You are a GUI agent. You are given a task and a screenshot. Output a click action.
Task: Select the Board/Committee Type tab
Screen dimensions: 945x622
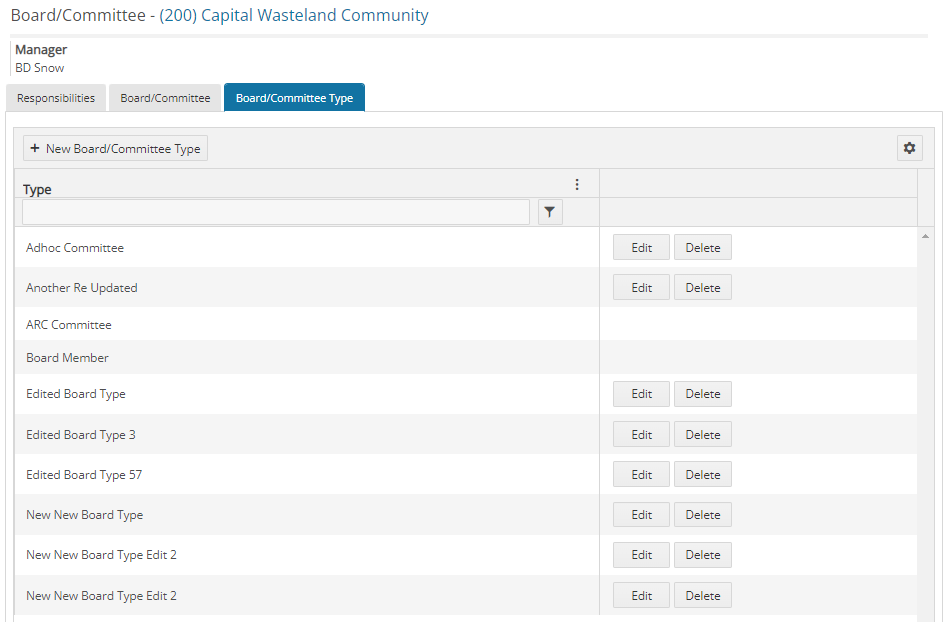click(x=294, y=98)
